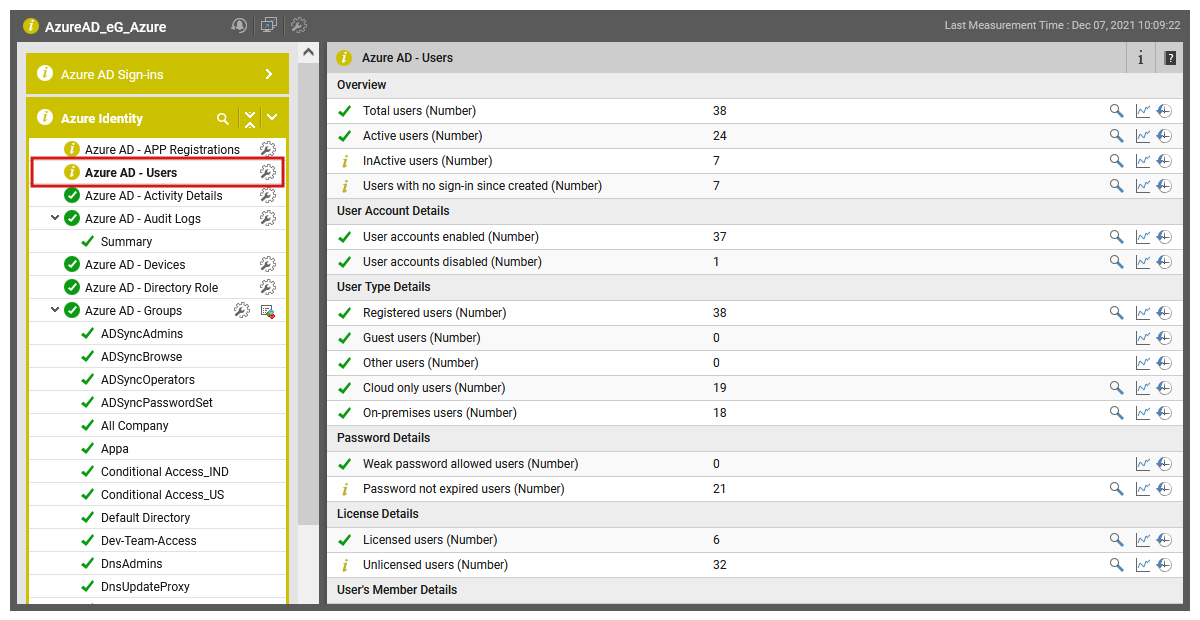Open the Summary descriptor under Audit Logs
The width and height of the screenshot is (1200, 620).
pos(126,241)
